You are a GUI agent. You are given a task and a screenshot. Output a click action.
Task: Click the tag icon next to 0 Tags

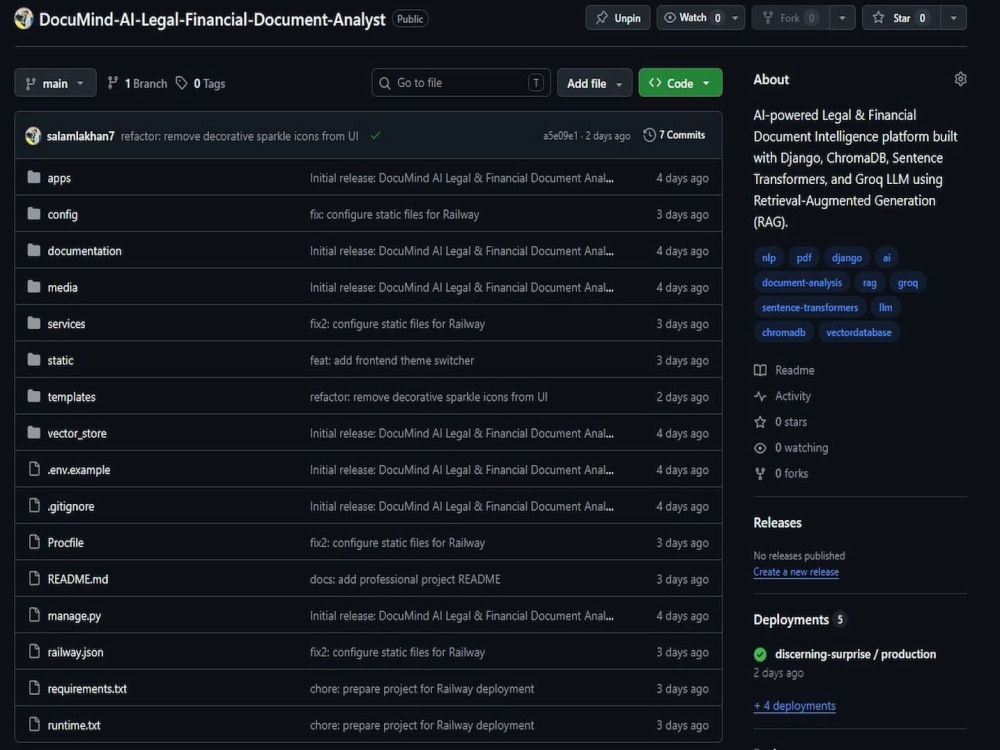click(x=182, y=83)
